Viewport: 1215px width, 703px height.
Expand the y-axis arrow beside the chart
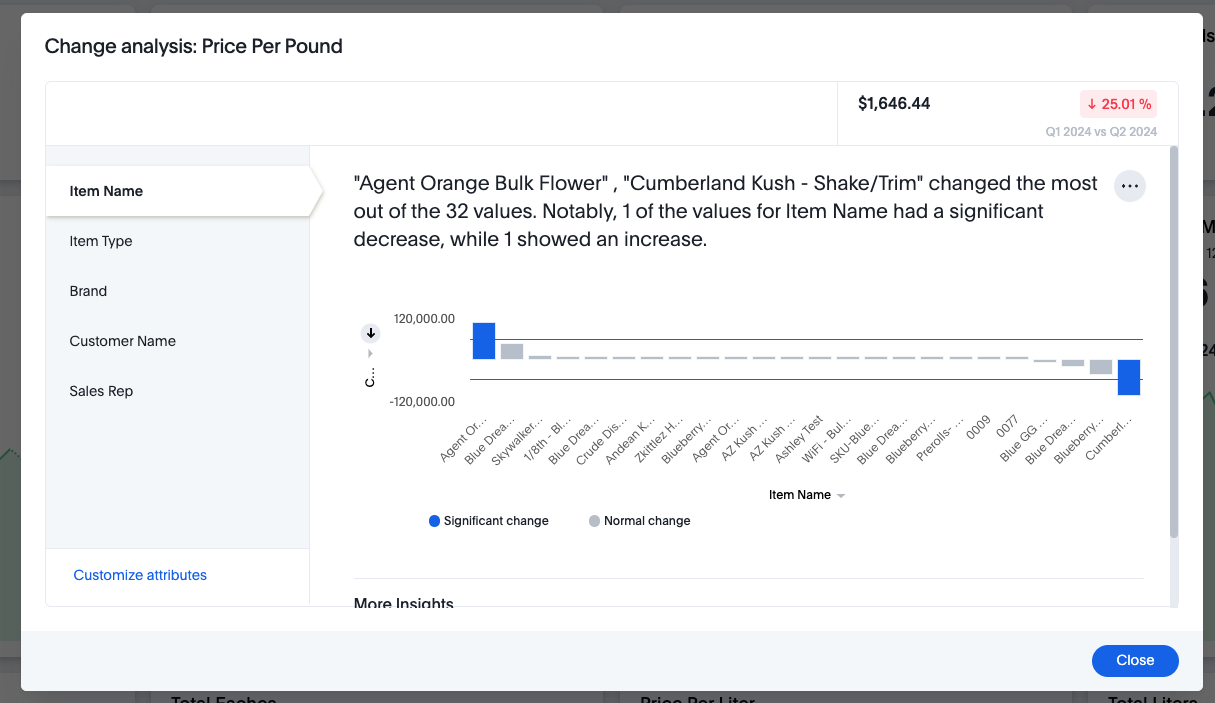click(x=370, y=353)
